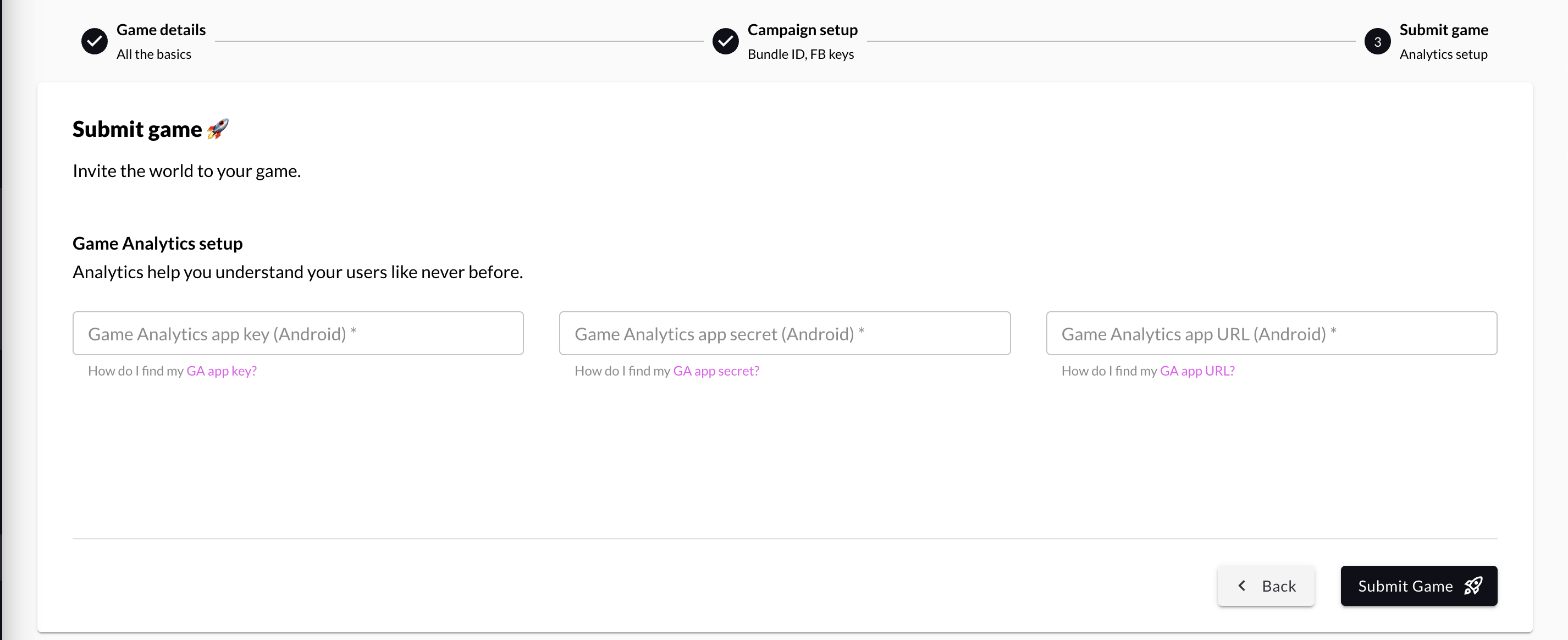Click the Game details checkmark step icon
The height and width of the screenshot is (640, 1568).
(x=95, y=41)
